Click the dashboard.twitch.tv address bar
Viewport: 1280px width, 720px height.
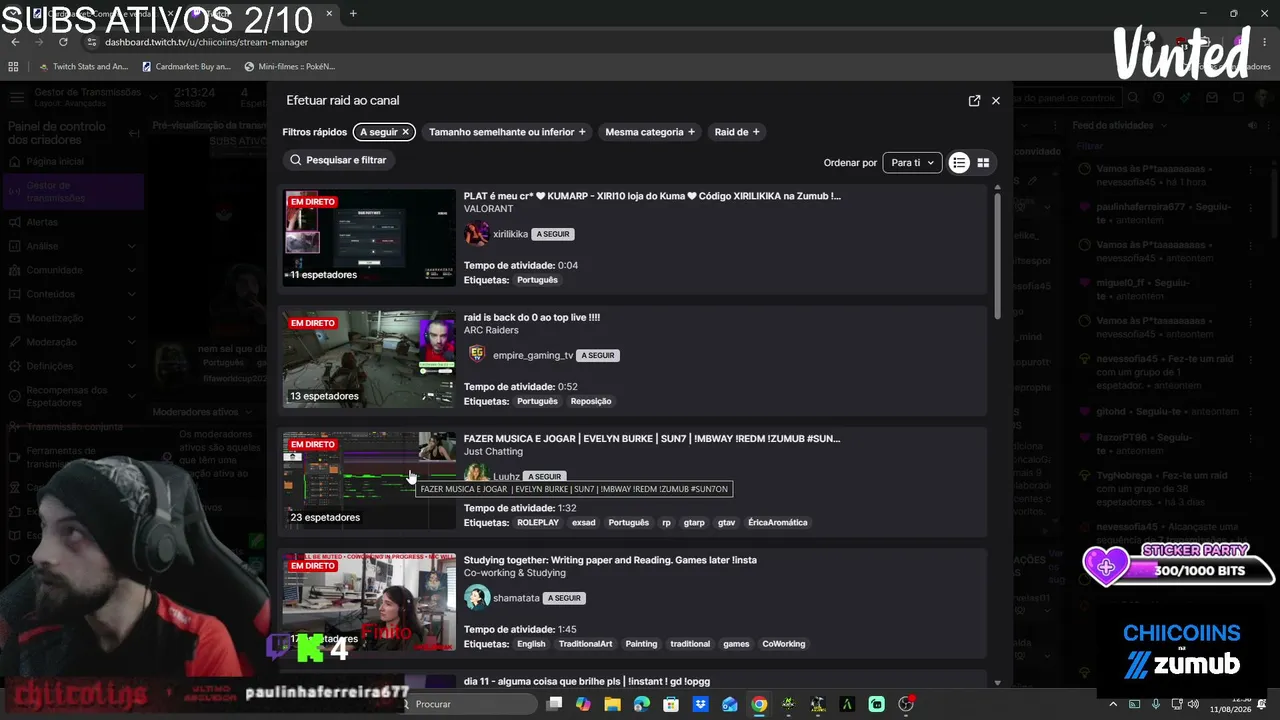206,42
